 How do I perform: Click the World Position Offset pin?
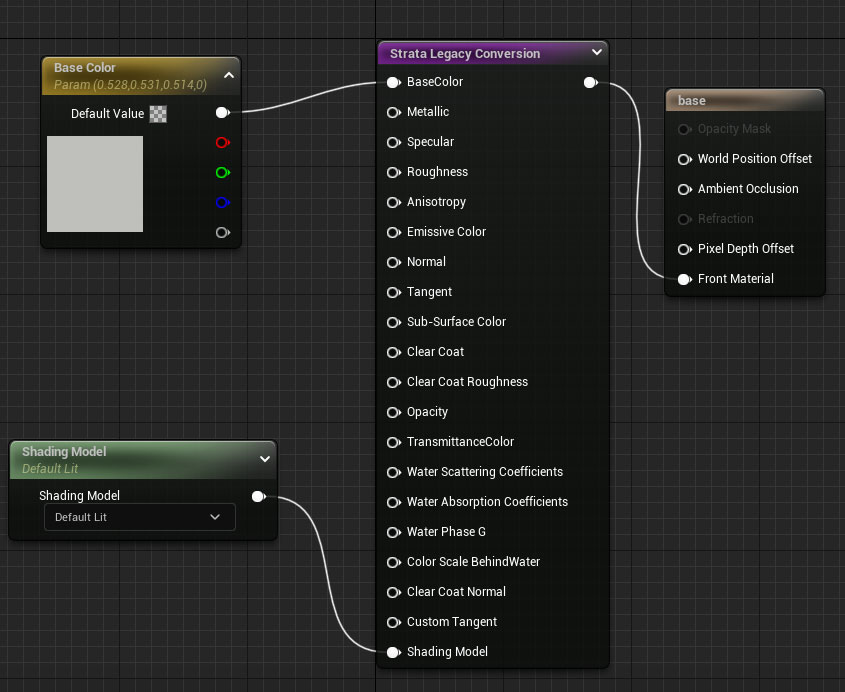point(685,159)
